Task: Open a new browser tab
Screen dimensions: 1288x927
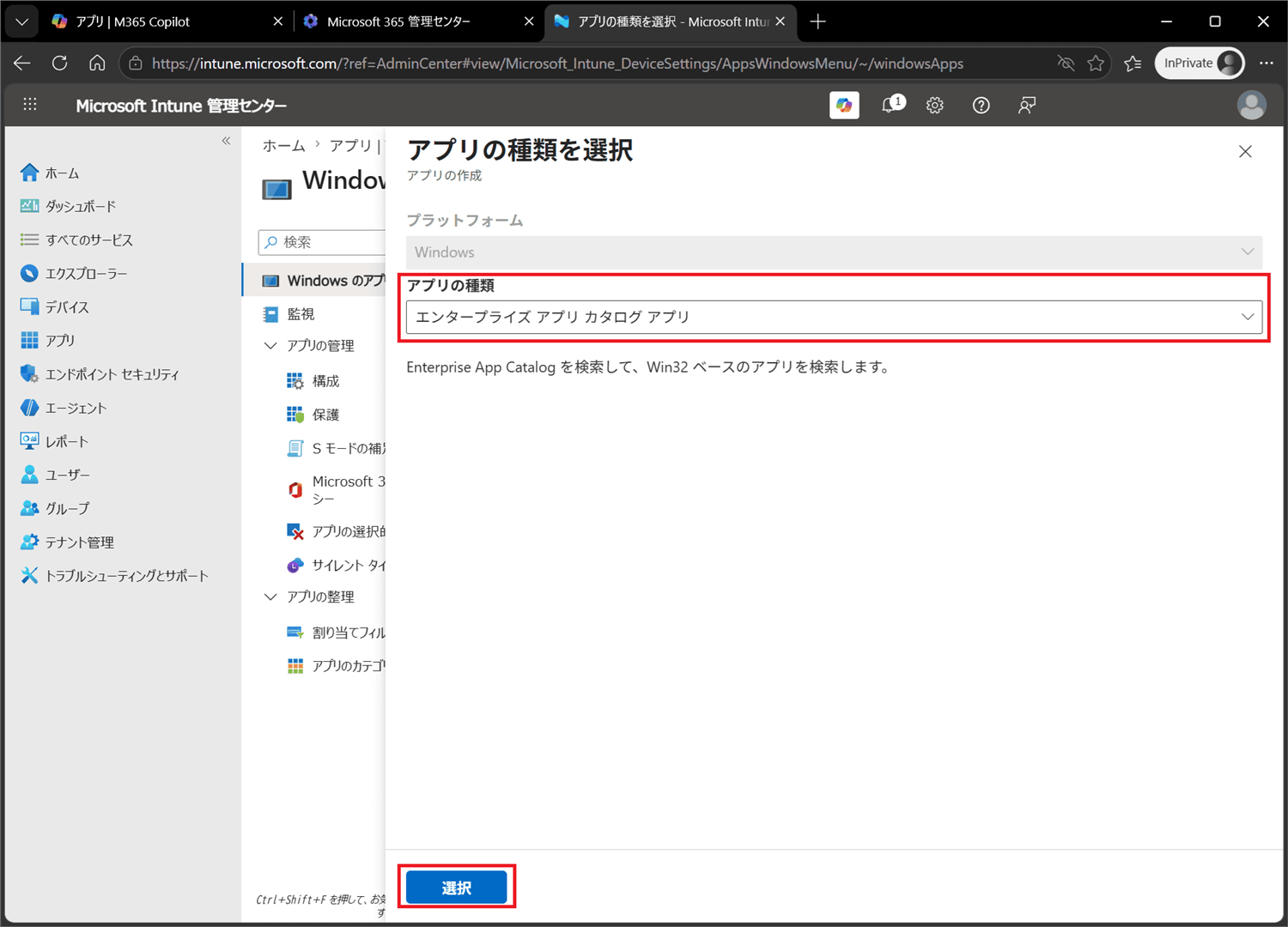Action: 818,21
